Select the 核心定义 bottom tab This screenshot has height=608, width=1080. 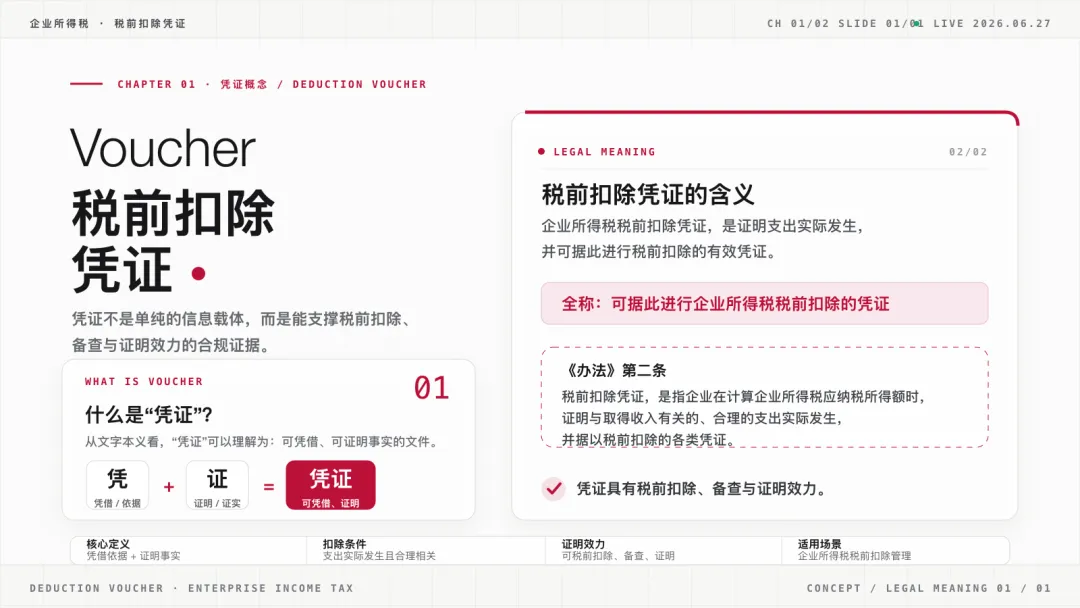coord(189,550)
